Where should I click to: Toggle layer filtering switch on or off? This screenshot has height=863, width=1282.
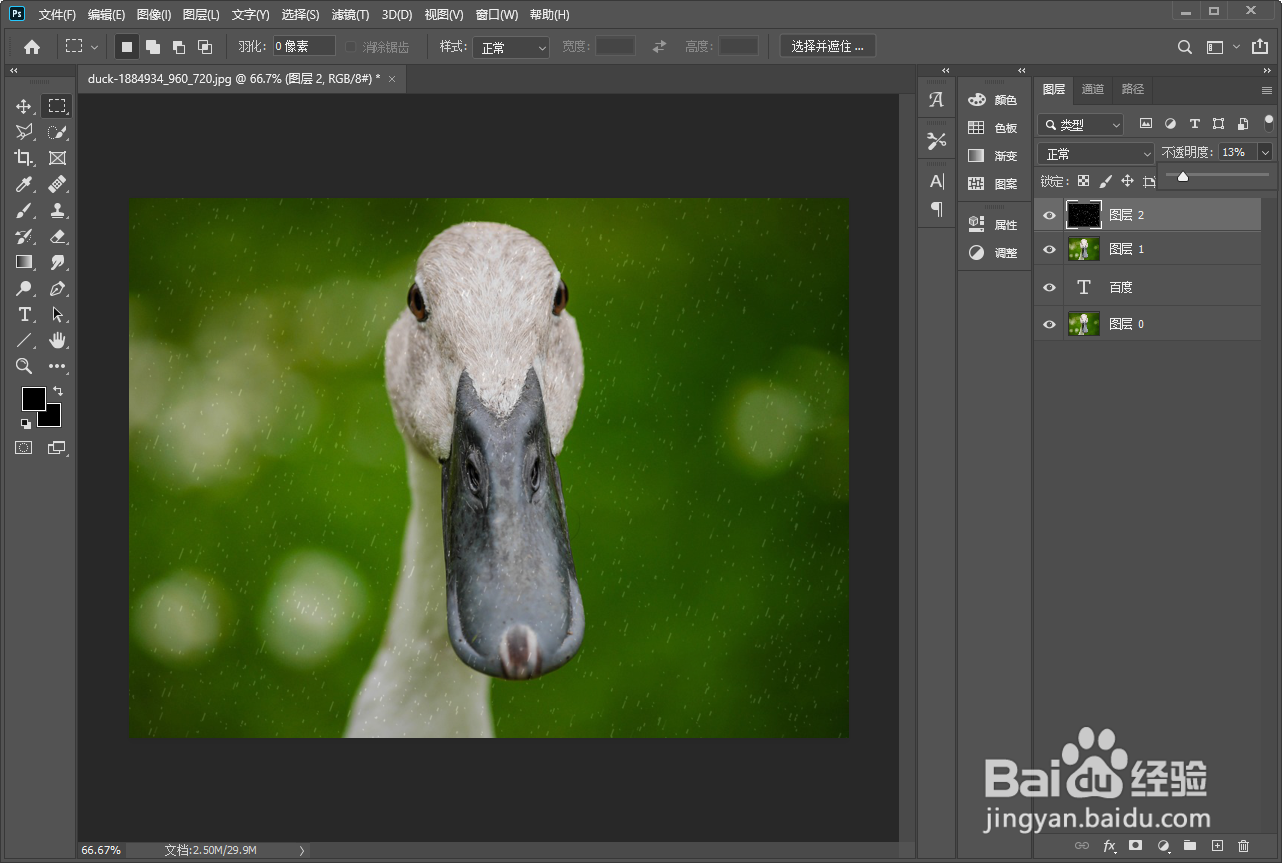click(1269, 123)
